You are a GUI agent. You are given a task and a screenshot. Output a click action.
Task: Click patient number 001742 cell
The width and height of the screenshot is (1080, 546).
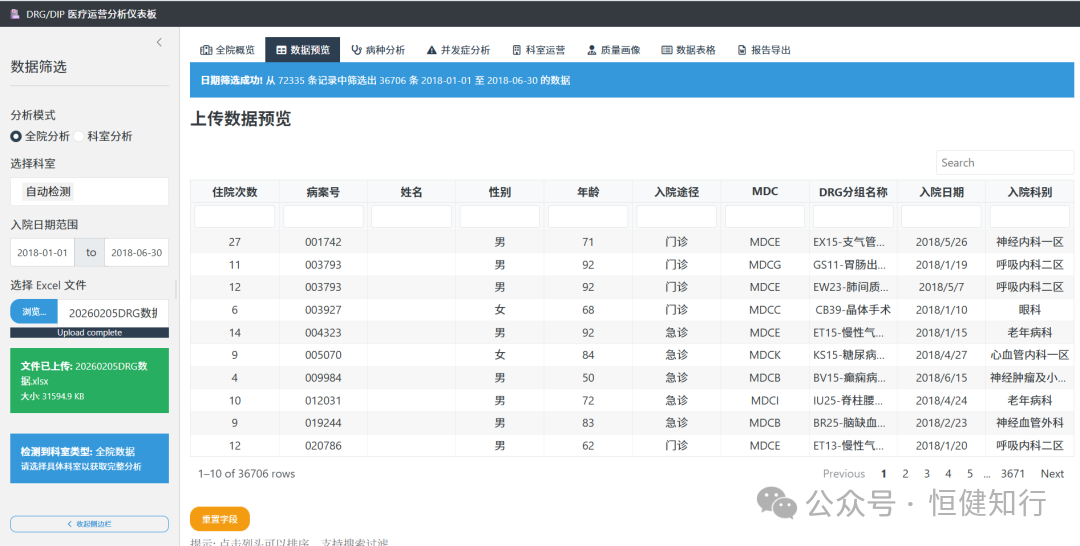click(x=323, y=242)
